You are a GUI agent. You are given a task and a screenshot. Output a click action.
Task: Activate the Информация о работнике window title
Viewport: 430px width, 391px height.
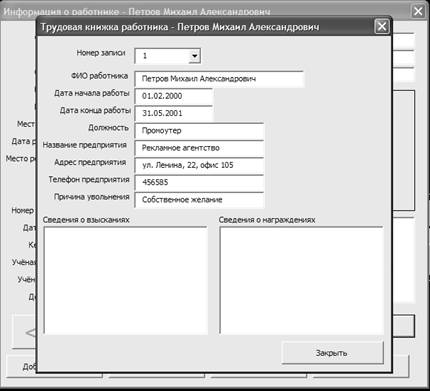[x=137, y=11]
